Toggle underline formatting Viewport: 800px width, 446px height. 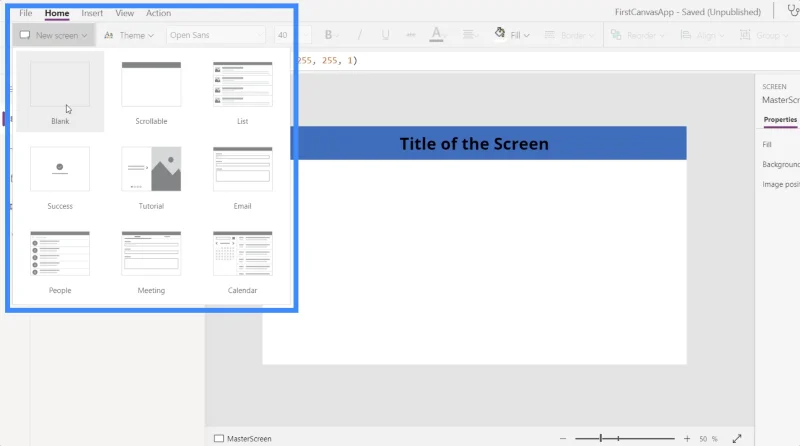(x=385, y=35)
